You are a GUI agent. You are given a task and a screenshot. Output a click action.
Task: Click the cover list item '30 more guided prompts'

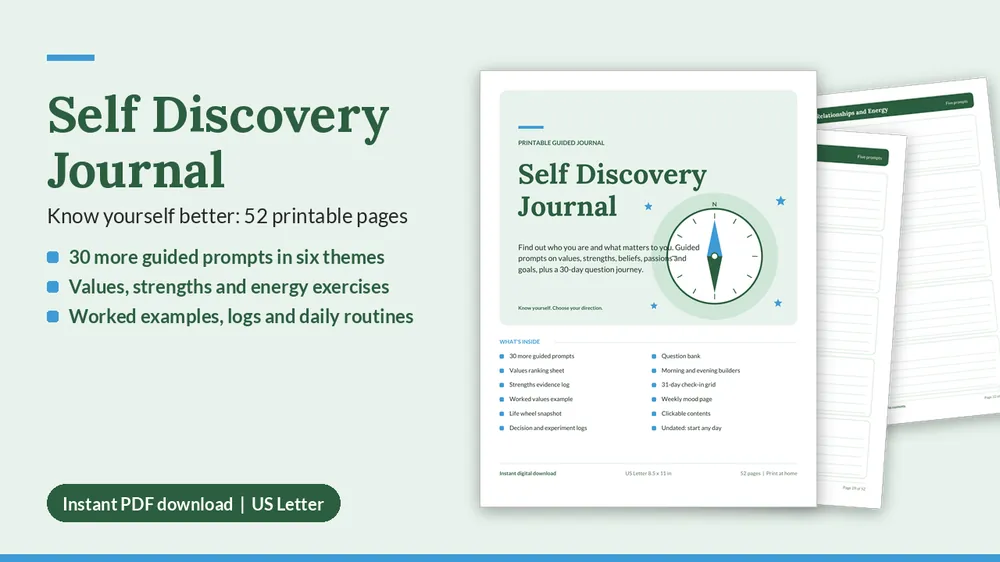click(x=541, y=356)
